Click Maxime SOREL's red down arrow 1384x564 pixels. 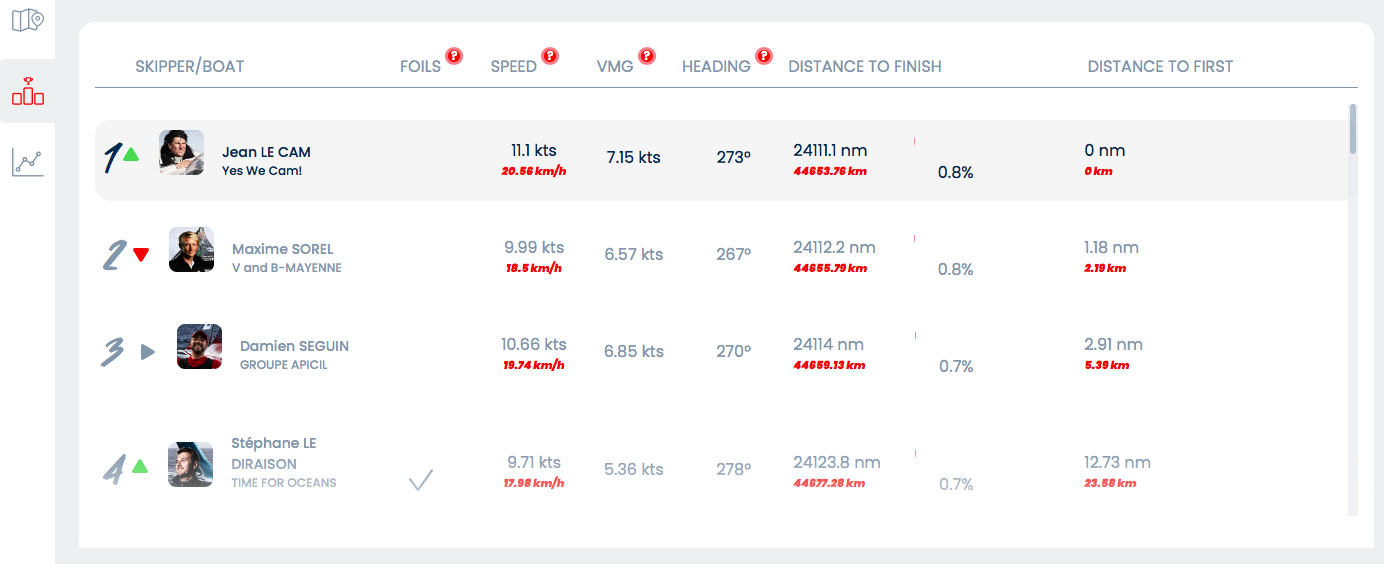[141, 255]
